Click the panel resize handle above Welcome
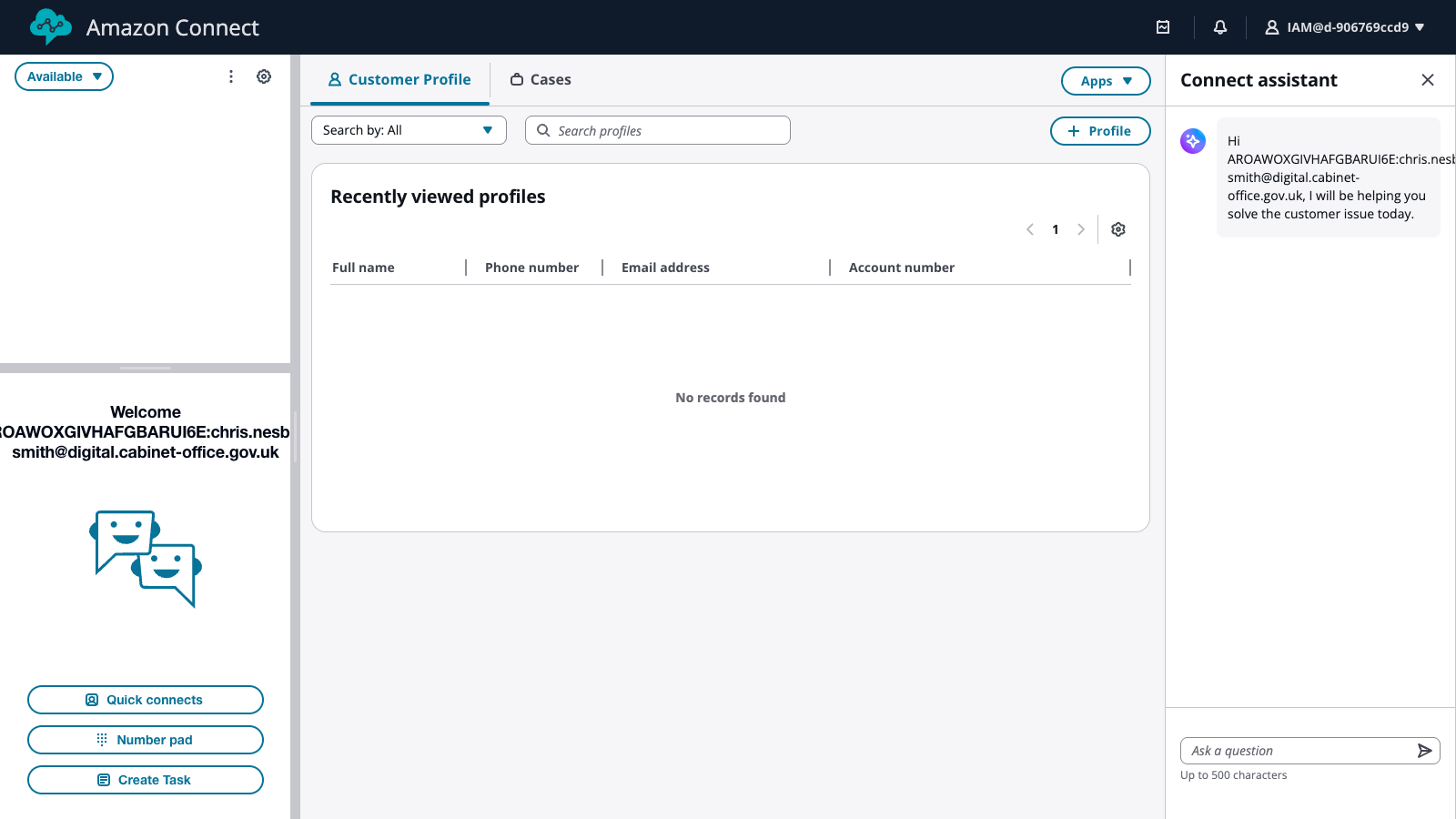1456x819 pixels. point(146,368)
